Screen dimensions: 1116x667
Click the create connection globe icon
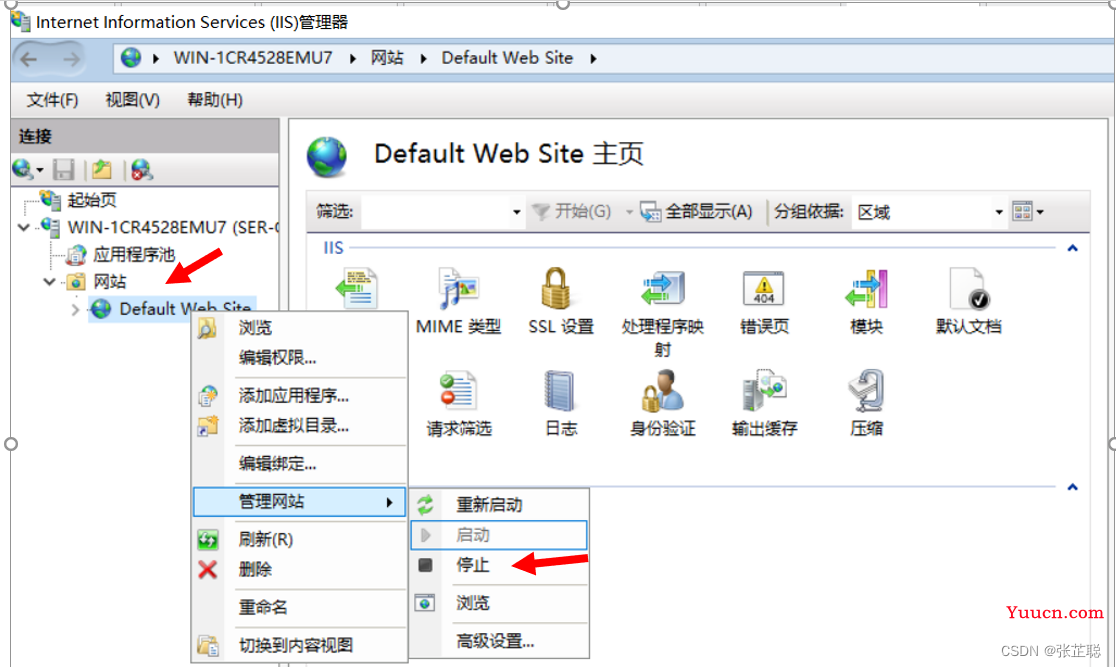(x=22, y=169)
